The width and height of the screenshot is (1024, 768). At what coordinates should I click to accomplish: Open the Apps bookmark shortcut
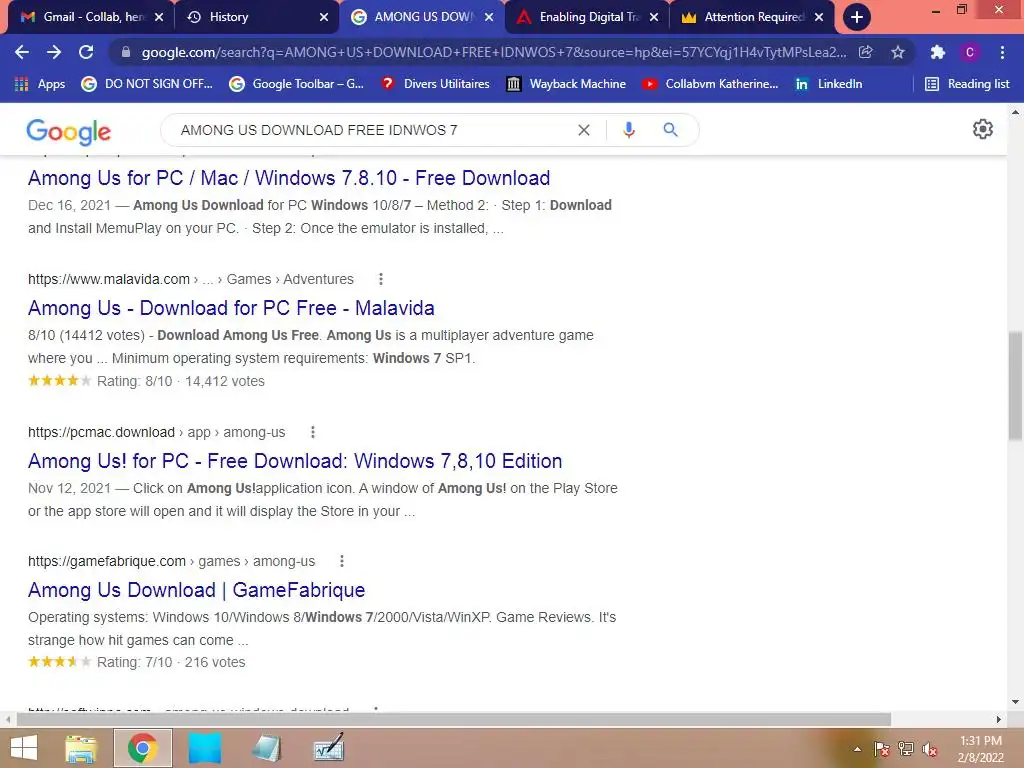[40, 84]
